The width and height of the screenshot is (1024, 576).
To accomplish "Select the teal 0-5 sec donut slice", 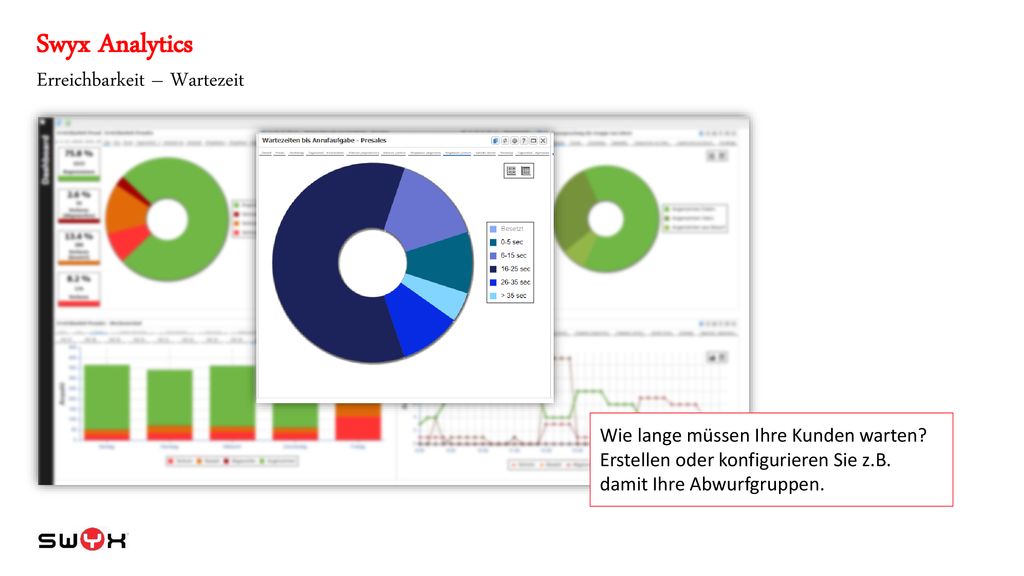I will [441, 261].
